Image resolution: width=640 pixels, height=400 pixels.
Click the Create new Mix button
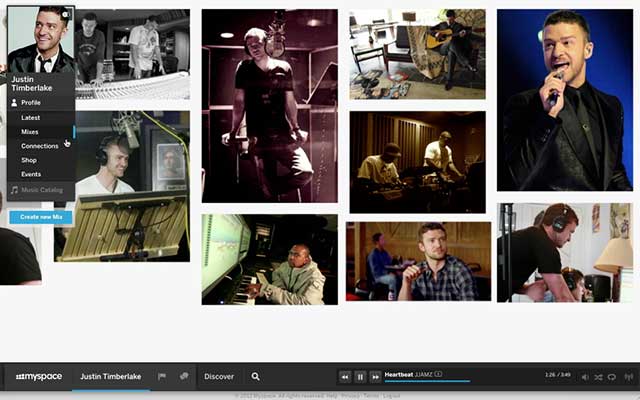click(x=41, y=217)
